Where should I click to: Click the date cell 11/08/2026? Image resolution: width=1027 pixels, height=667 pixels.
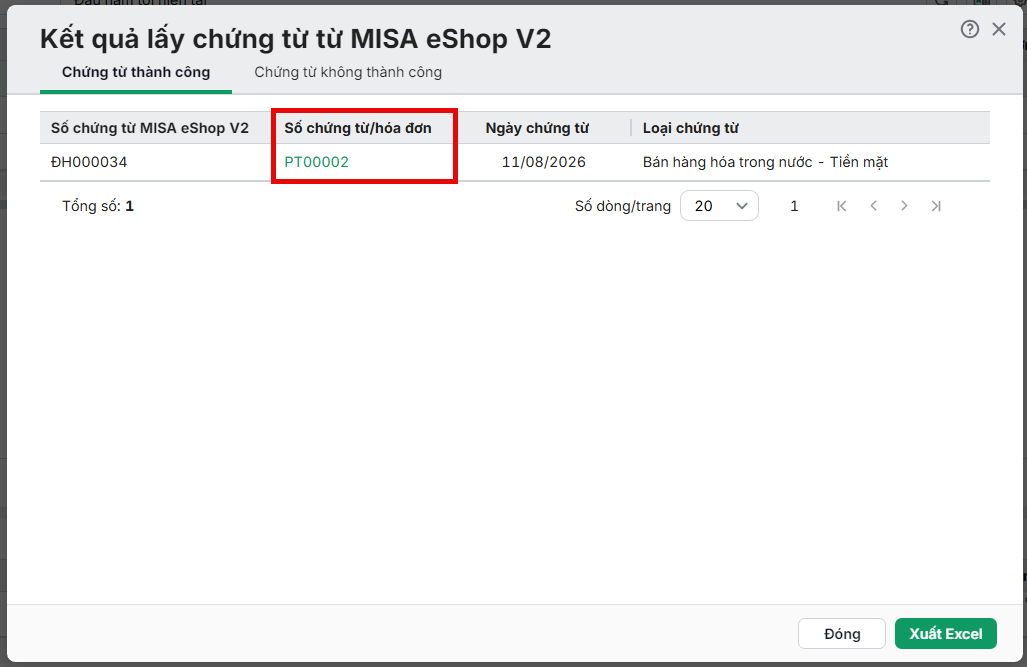tap(544, 162)
